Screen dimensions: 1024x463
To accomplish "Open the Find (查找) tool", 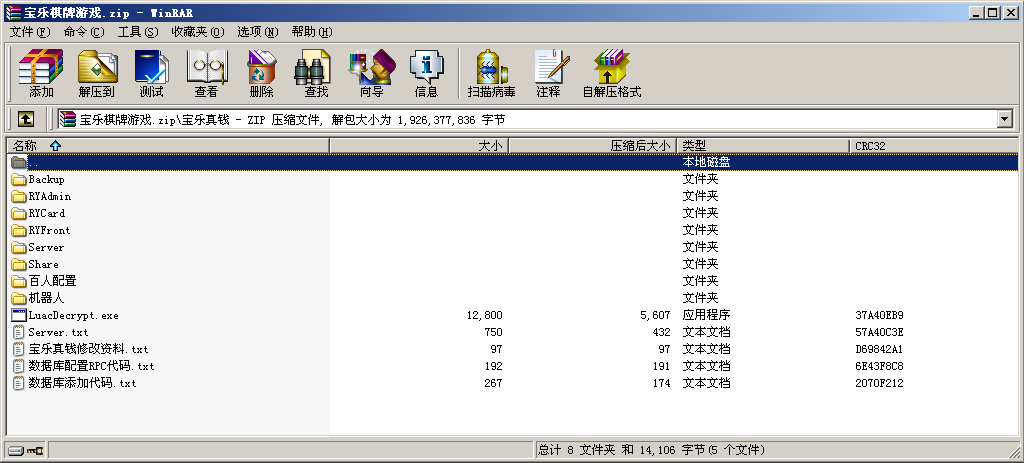I will (x=316, y=73).
